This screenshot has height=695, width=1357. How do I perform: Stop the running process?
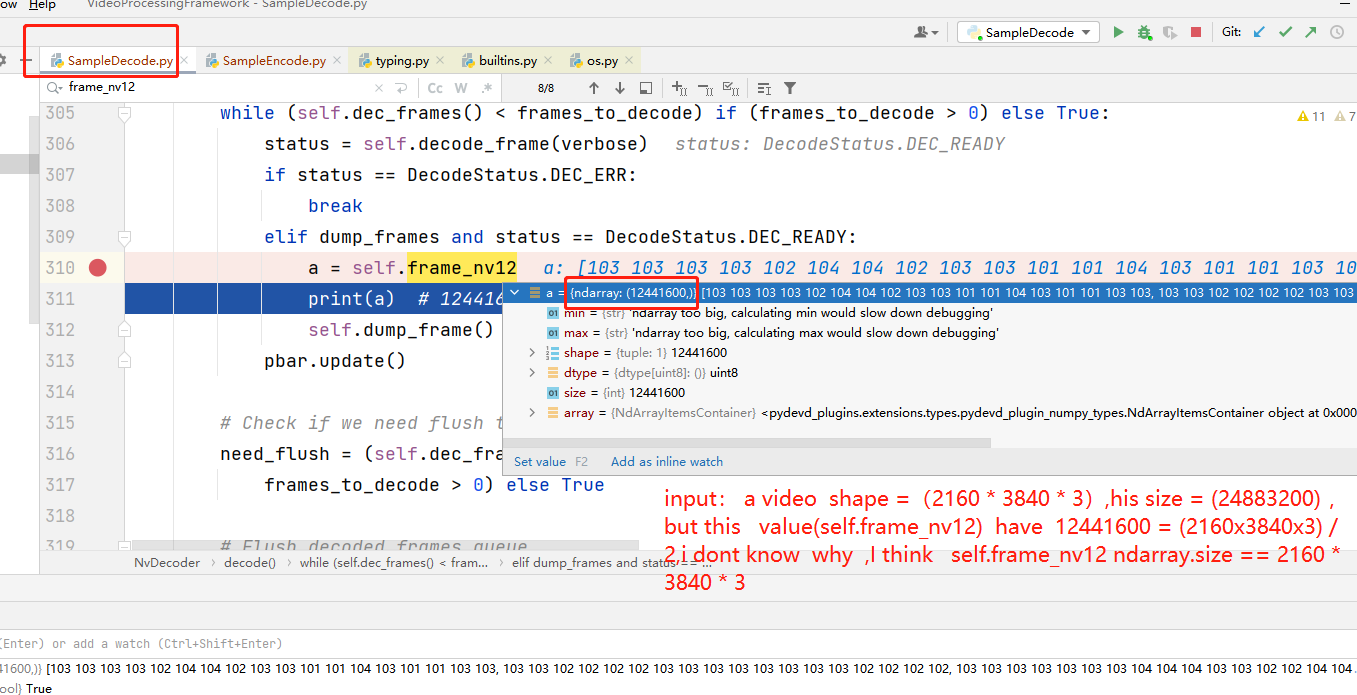tap(1196, 32)
